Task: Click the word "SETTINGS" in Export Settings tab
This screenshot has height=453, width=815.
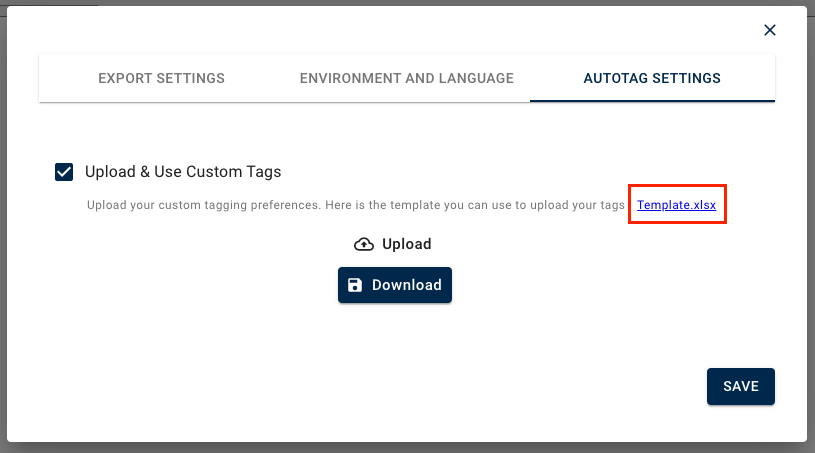Action: [190, 78]
